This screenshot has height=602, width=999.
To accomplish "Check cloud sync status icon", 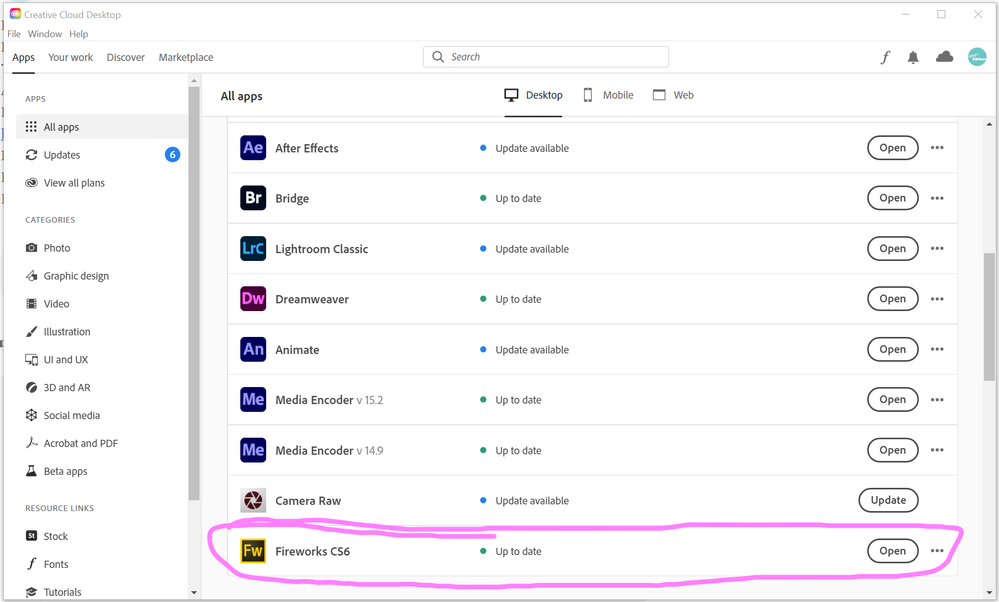I will pyautogui.click(x=944, y=57).
